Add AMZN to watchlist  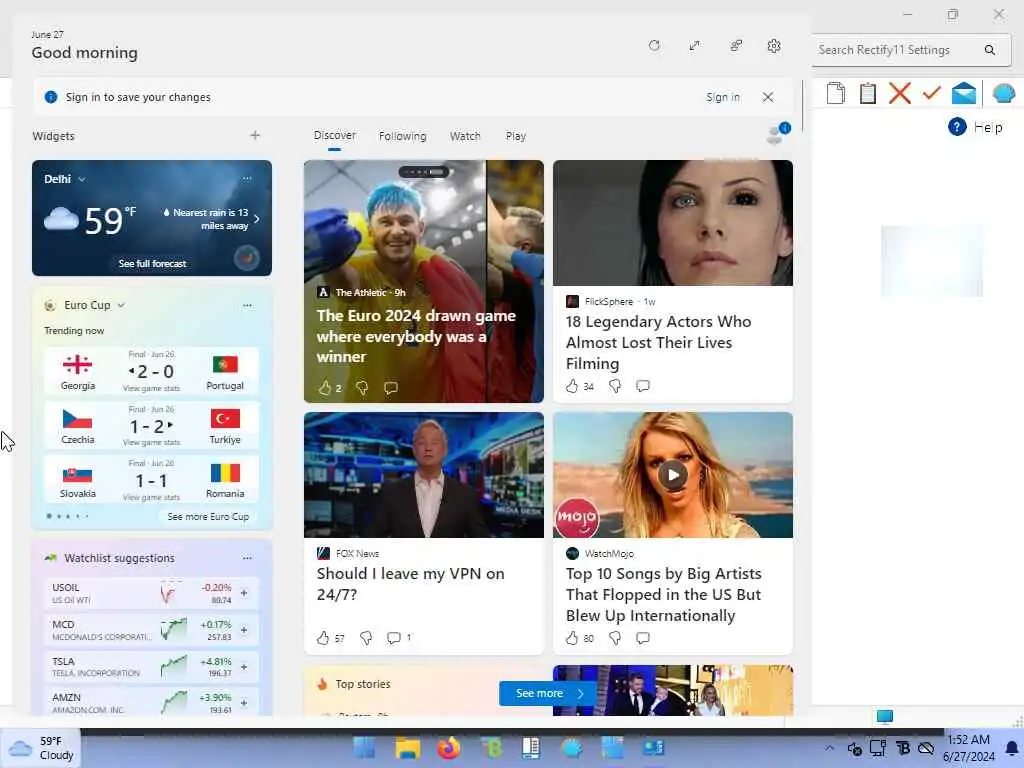[244, 703]
